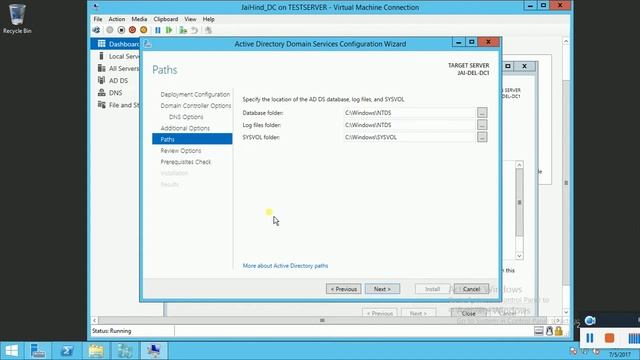640x360 pixels.
Task: Click the wizard title bar icon
Action: tap(148, 44)
